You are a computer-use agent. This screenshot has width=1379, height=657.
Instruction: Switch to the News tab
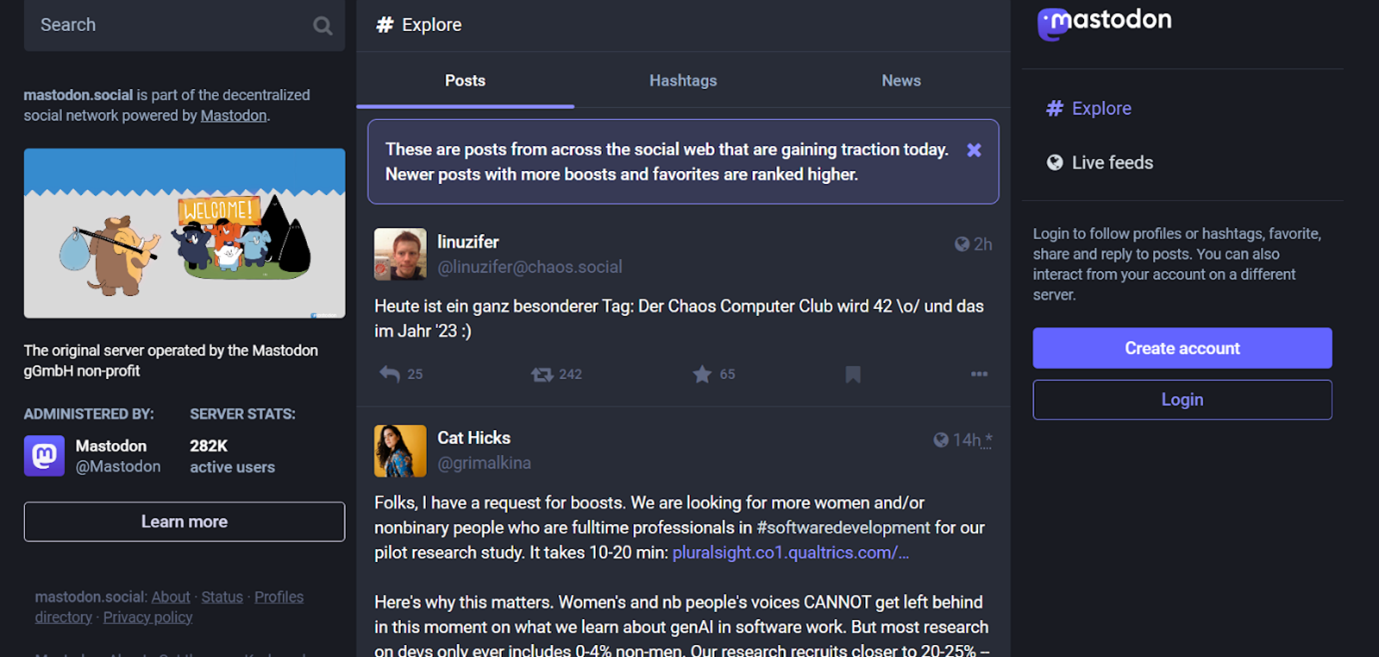pos(901,81)
